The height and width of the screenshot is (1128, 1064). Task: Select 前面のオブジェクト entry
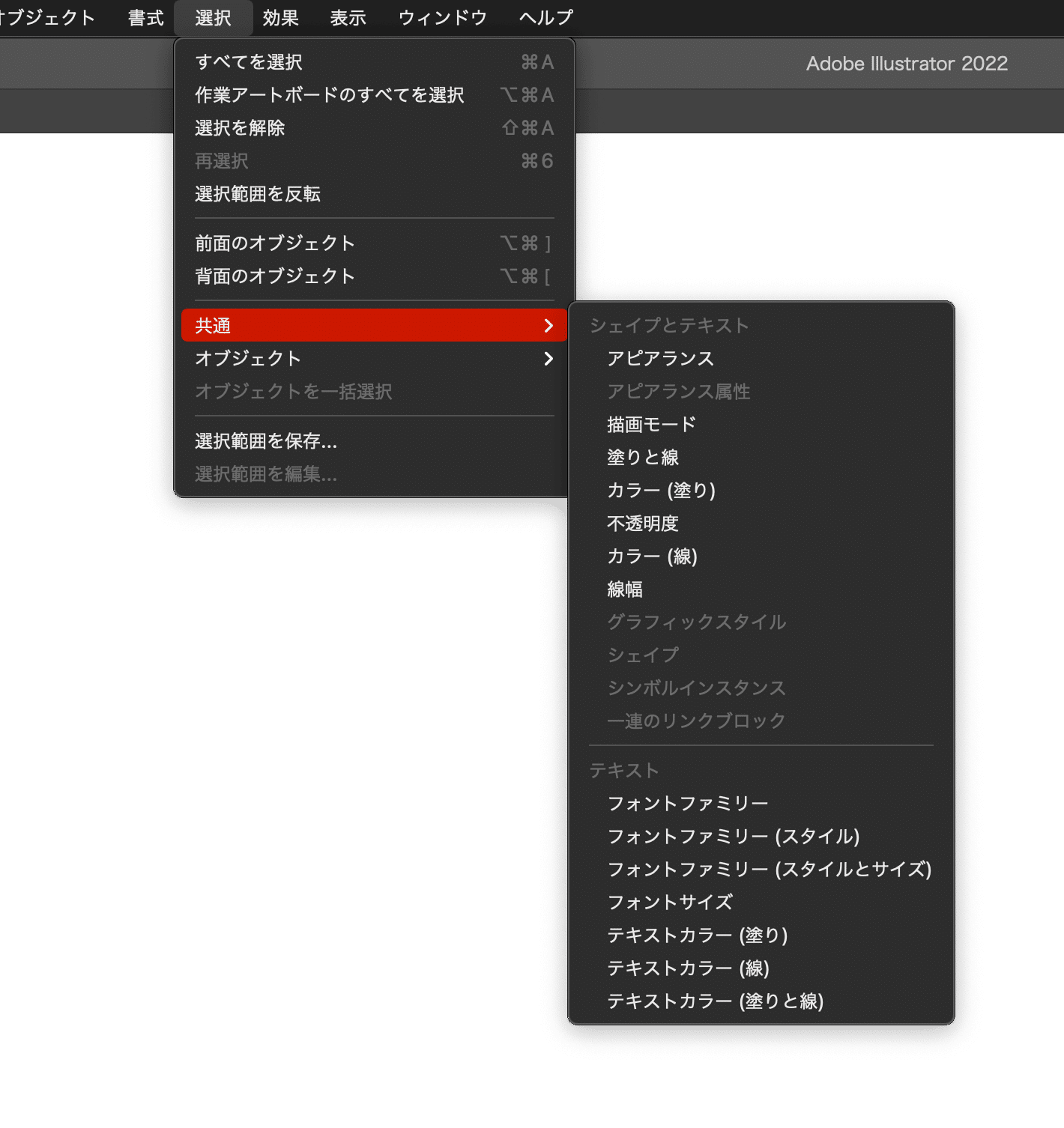pos(374,243)
